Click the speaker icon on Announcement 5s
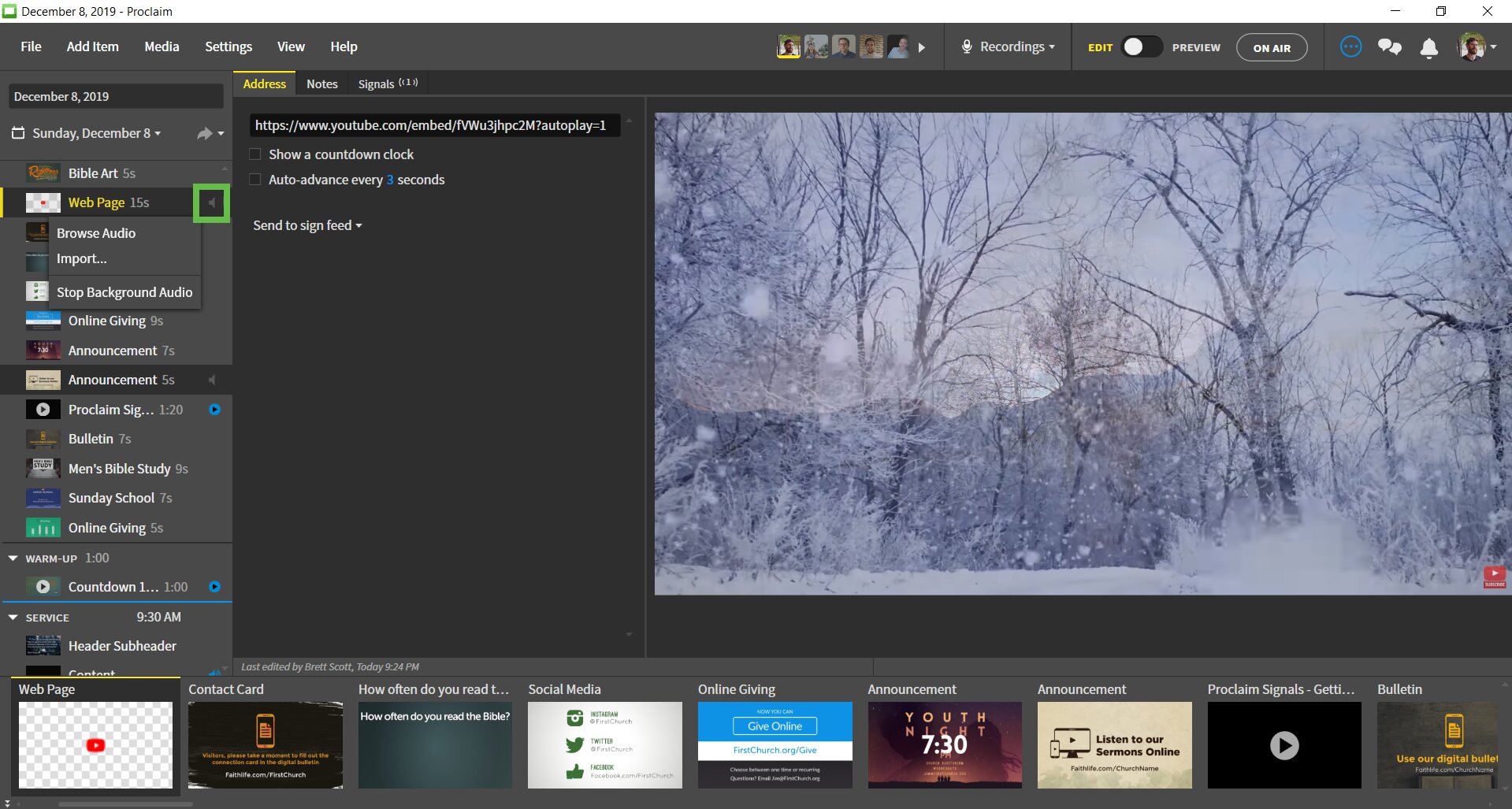 (x=212, y=380)
